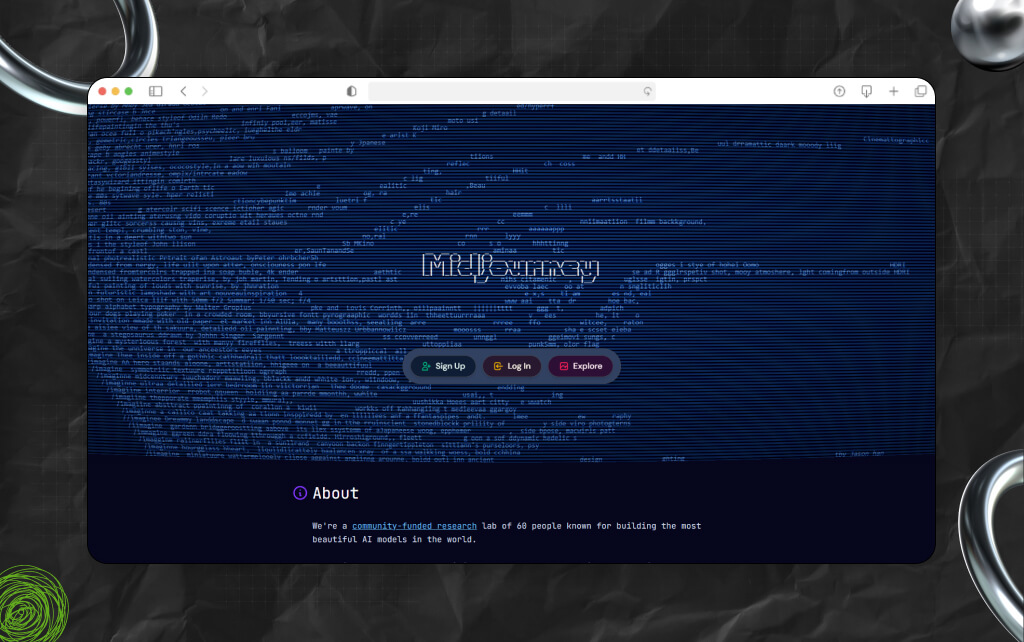Click the Midjourney logo title
The image size is (1024, 642).
click(x=511, y=267)
